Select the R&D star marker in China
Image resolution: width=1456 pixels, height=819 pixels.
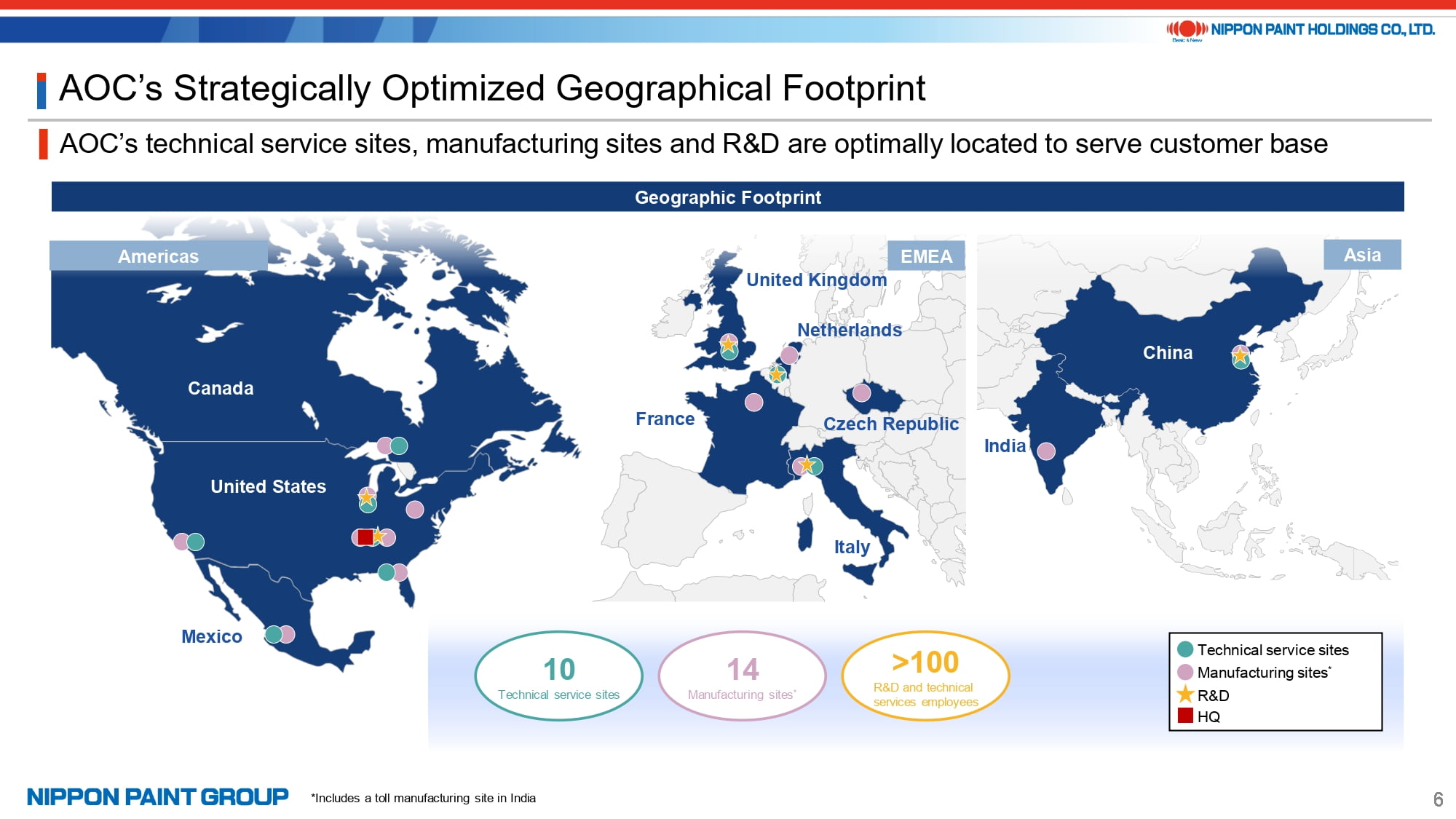(1241, 355)
